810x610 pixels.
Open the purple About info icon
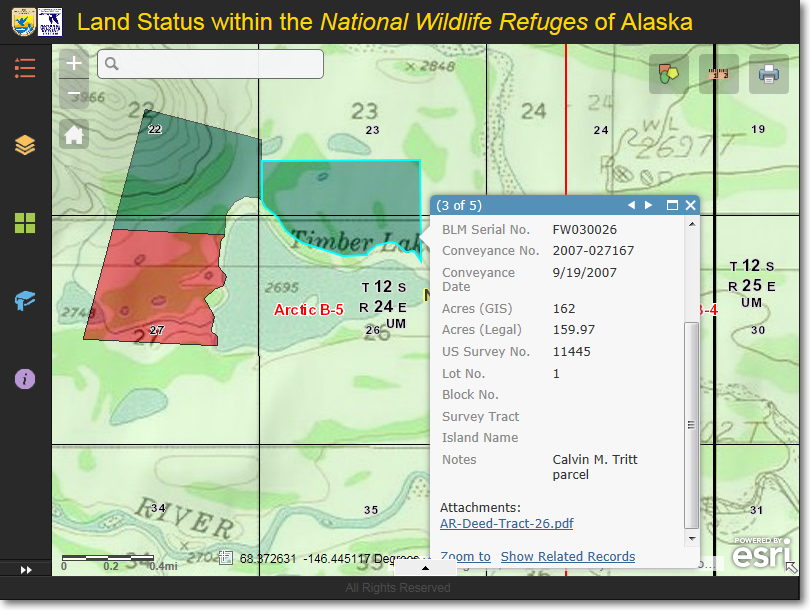pos(25,379)
